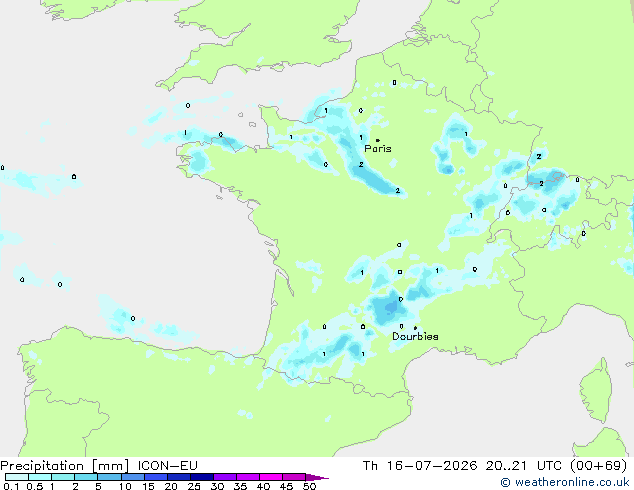Click the '35' legend scale value

tap(240, 486)
